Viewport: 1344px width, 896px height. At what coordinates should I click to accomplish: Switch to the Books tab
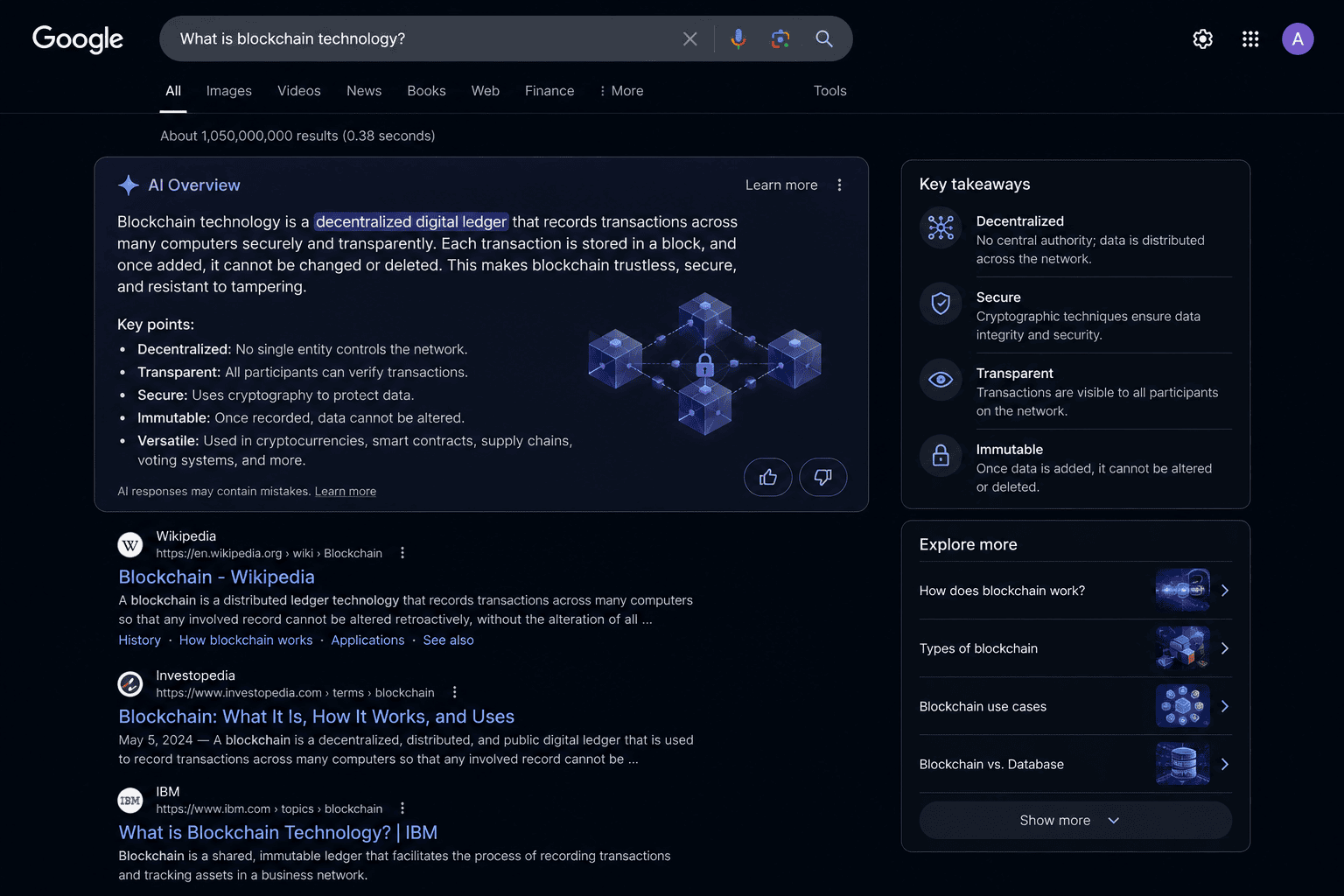(x=426, y=91)
